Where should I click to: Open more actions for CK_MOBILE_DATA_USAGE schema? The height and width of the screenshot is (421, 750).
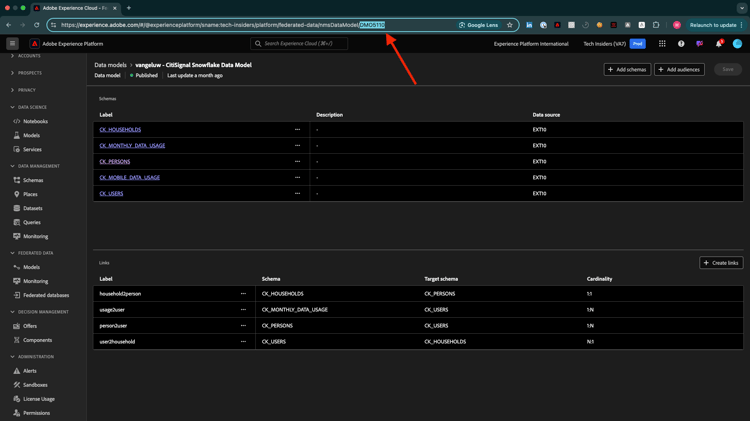pyautogui.click(x=298, y=177)
